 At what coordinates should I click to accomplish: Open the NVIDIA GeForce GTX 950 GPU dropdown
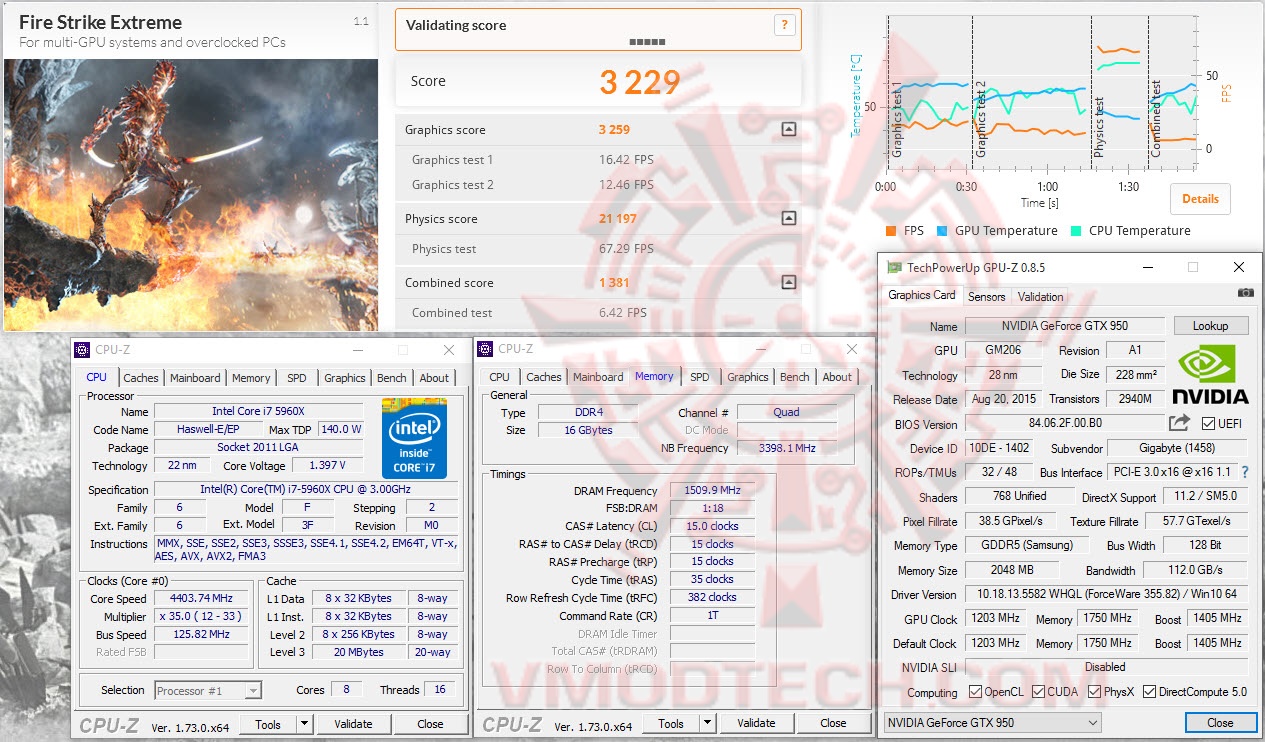coord(993,722)
